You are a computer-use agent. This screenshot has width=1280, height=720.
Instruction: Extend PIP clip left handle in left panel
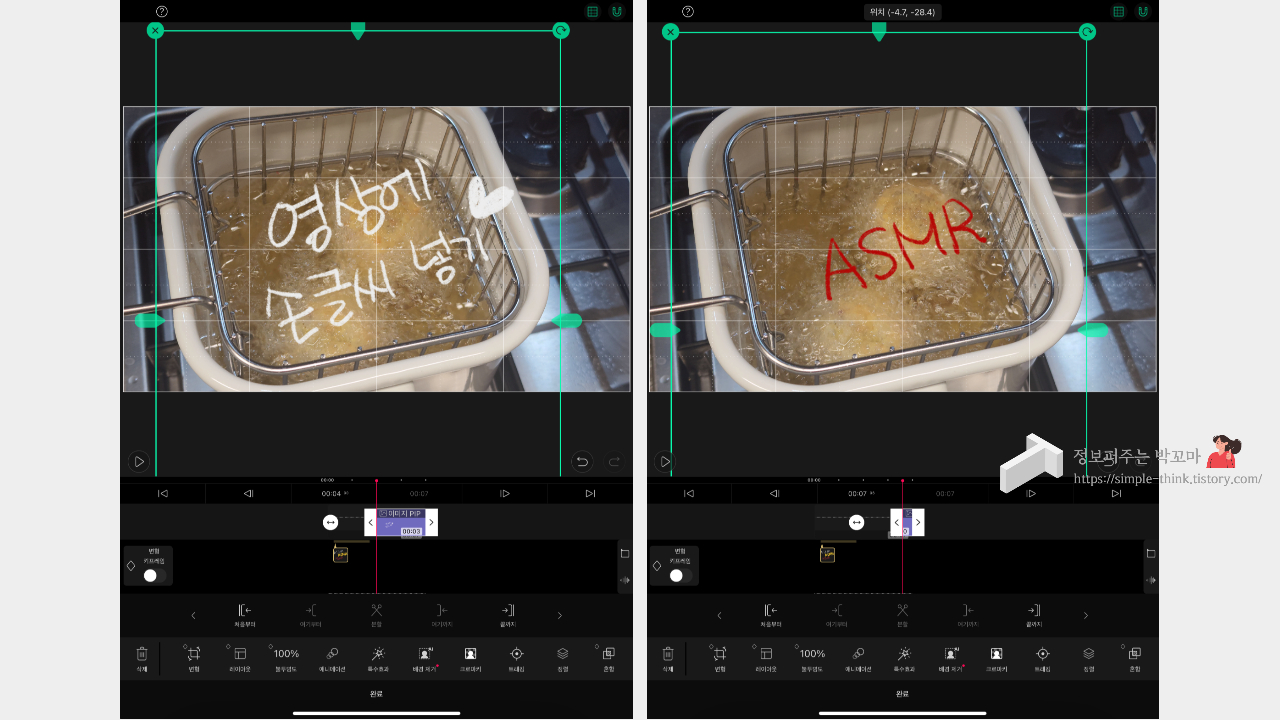pyautogui.click(x=370, y=522)
